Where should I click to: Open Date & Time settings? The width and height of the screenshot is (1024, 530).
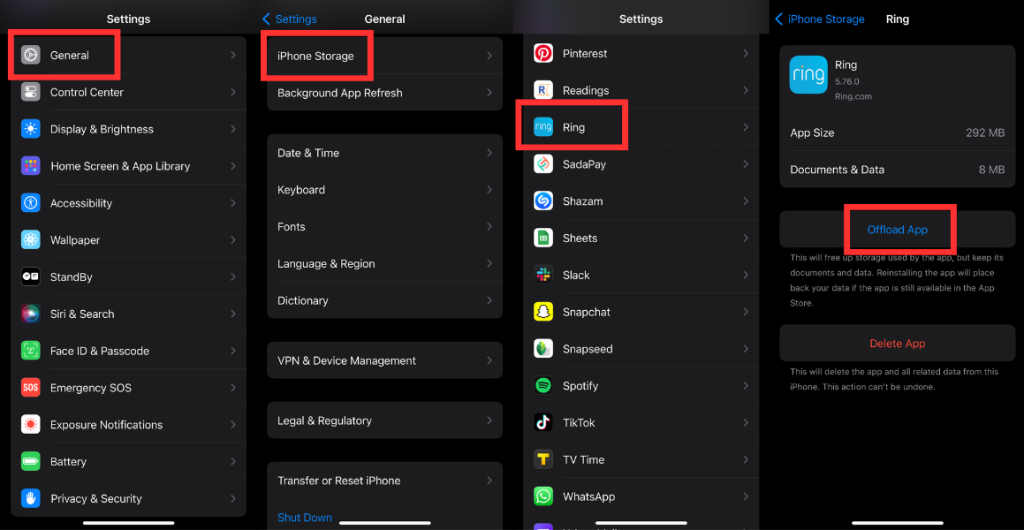point(385,153)
